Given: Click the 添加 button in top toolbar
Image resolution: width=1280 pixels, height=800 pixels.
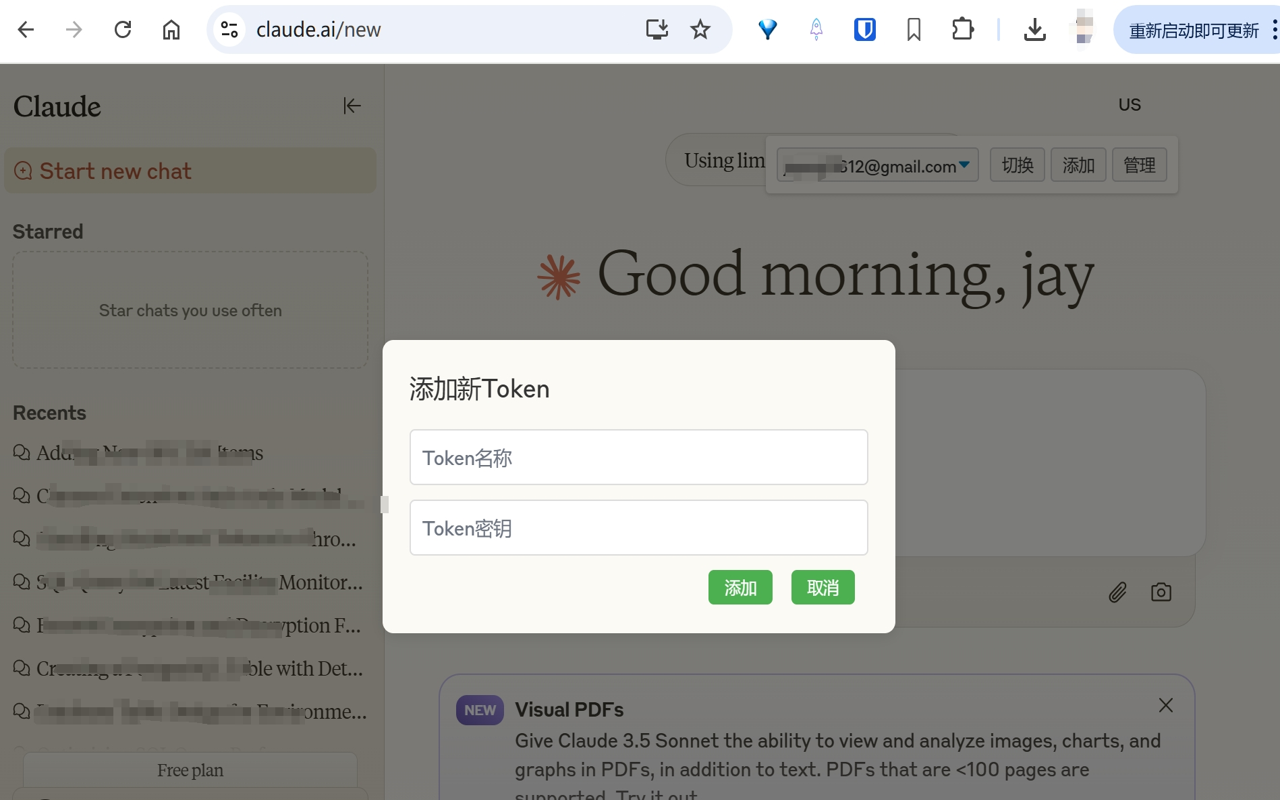Looking at the screenshot, I should tap(1078, 165).
